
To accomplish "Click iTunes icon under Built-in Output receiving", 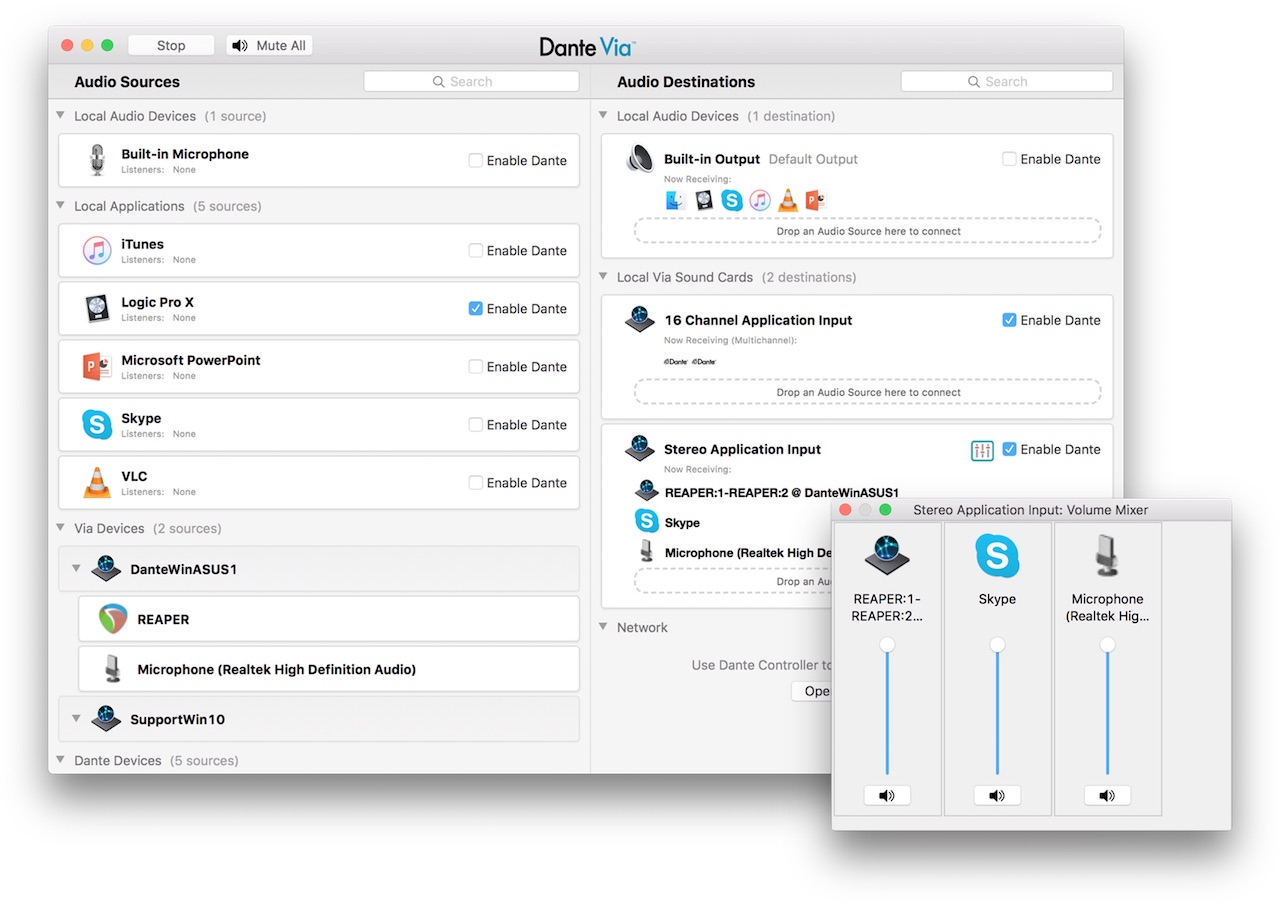I will pyautogui.click(x=760, y=200).
